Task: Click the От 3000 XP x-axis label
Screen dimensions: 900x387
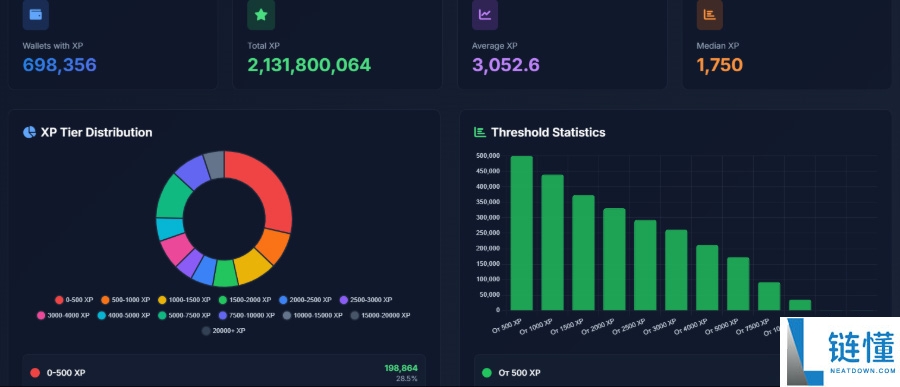Action: click(660, 326)
